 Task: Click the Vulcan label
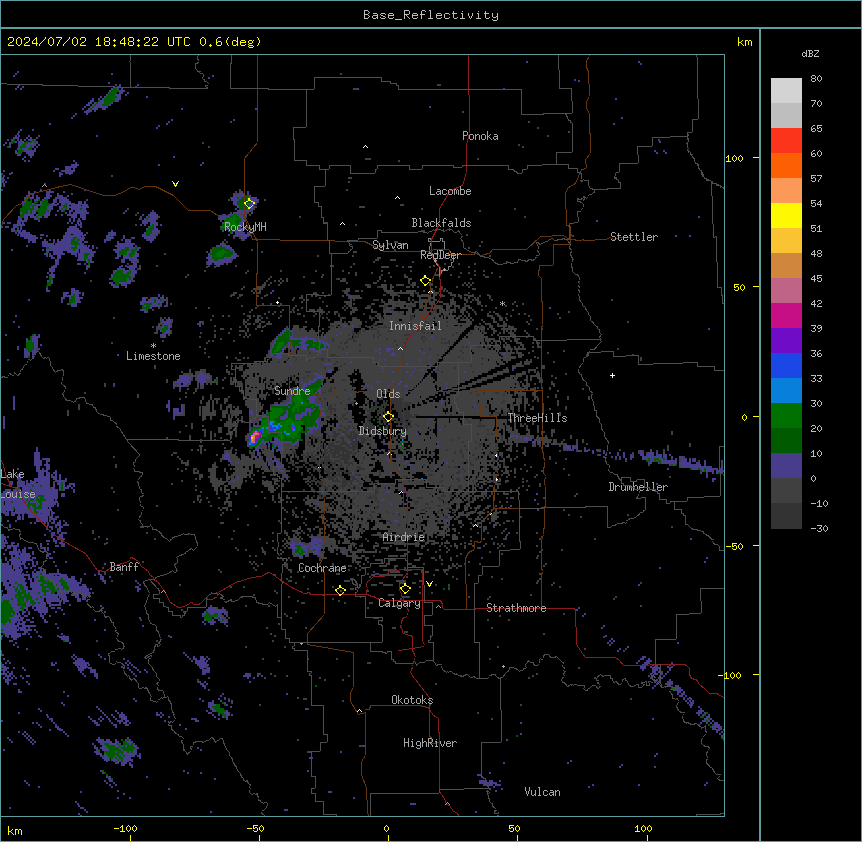coord(543,792)
